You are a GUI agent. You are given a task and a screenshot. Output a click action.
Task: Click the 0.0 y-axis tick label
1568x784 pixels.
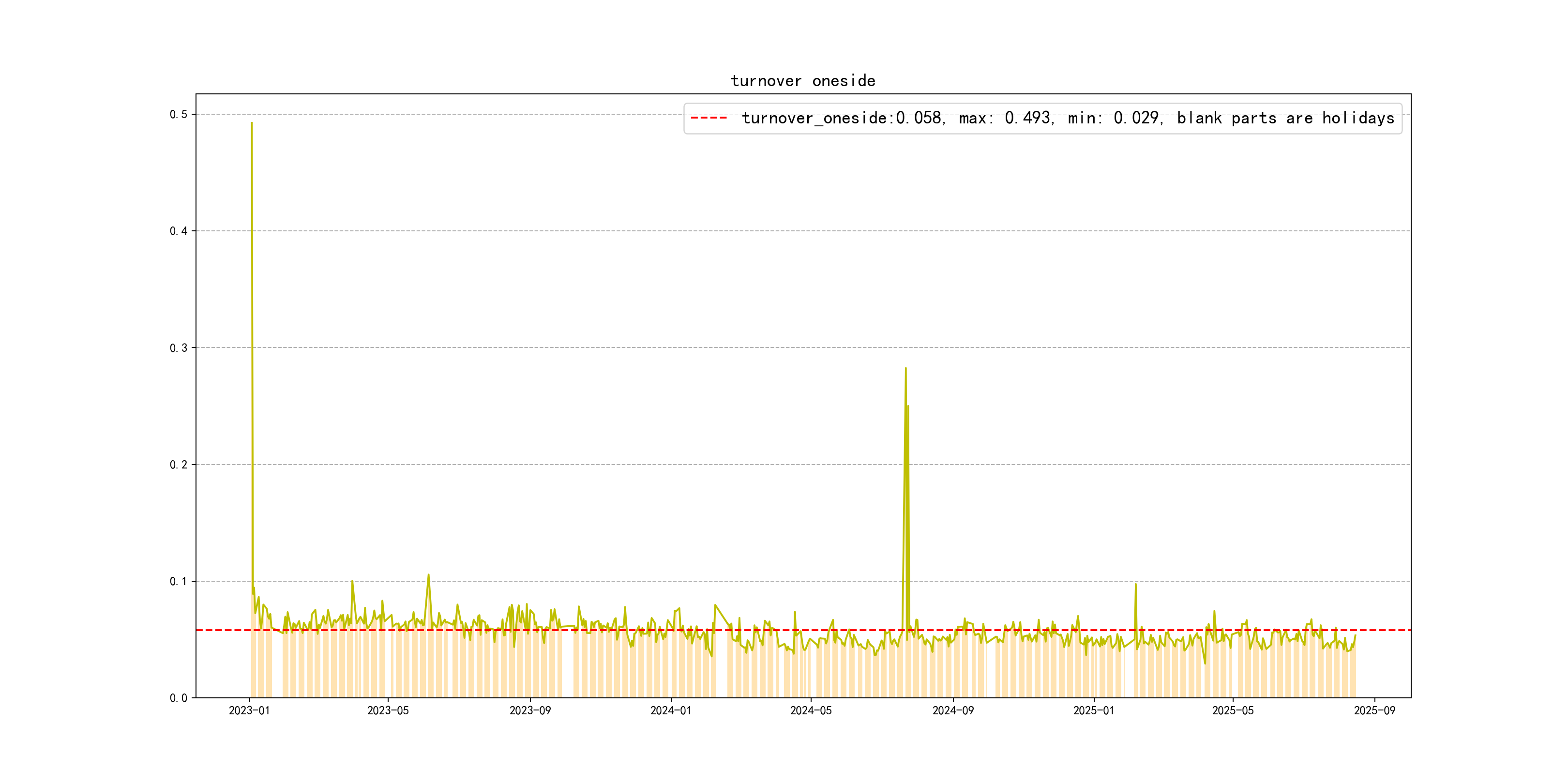(x=179, y=698)
